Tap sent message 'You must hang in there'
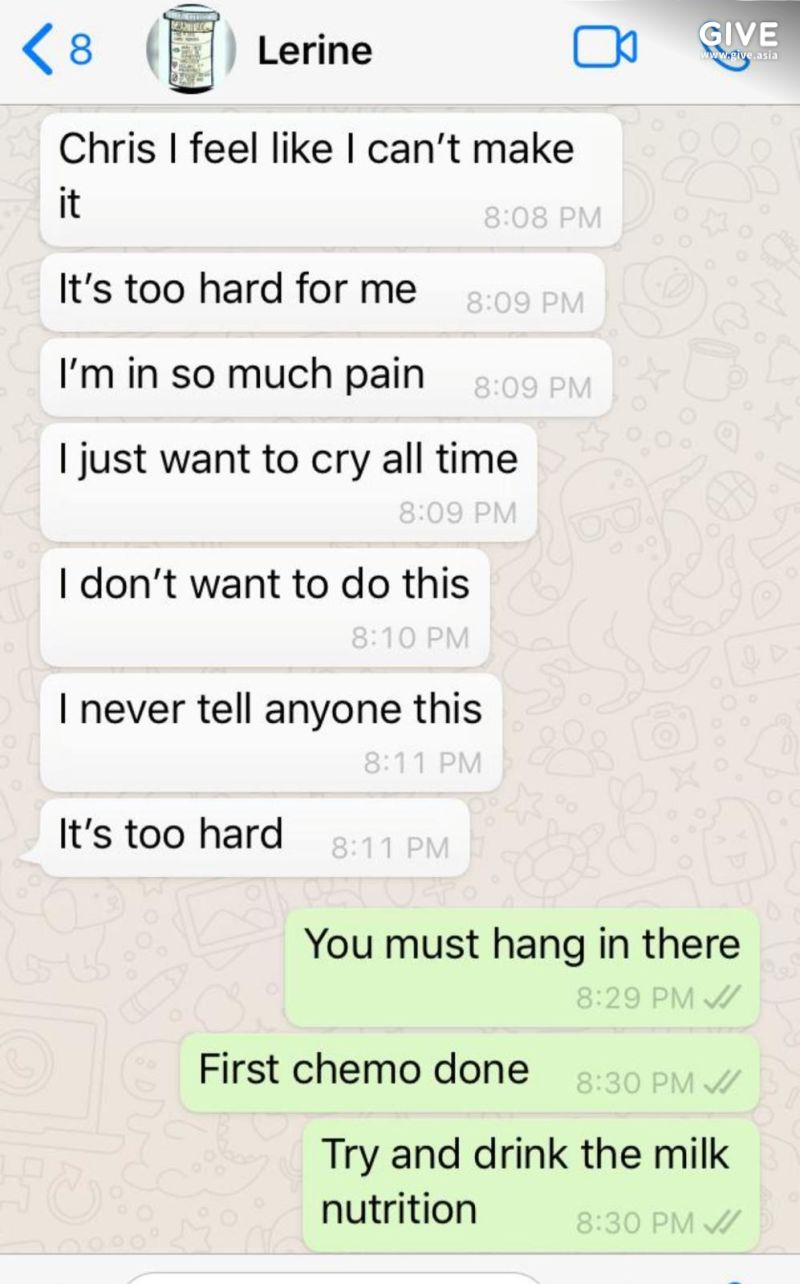The height and width of the screenshot is (1284, 800). (x=522, y=967)
